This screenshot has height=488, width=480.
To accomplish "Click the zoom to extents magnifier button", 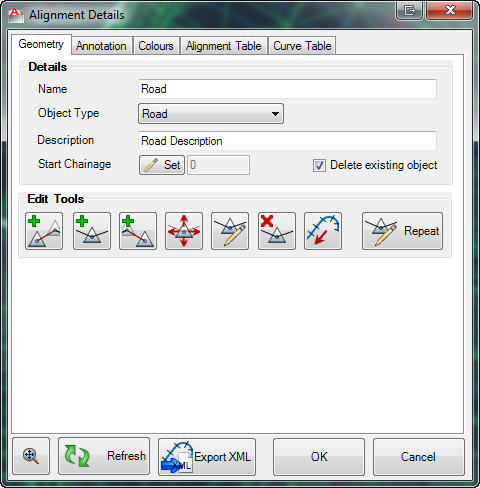I will point(31,456).
